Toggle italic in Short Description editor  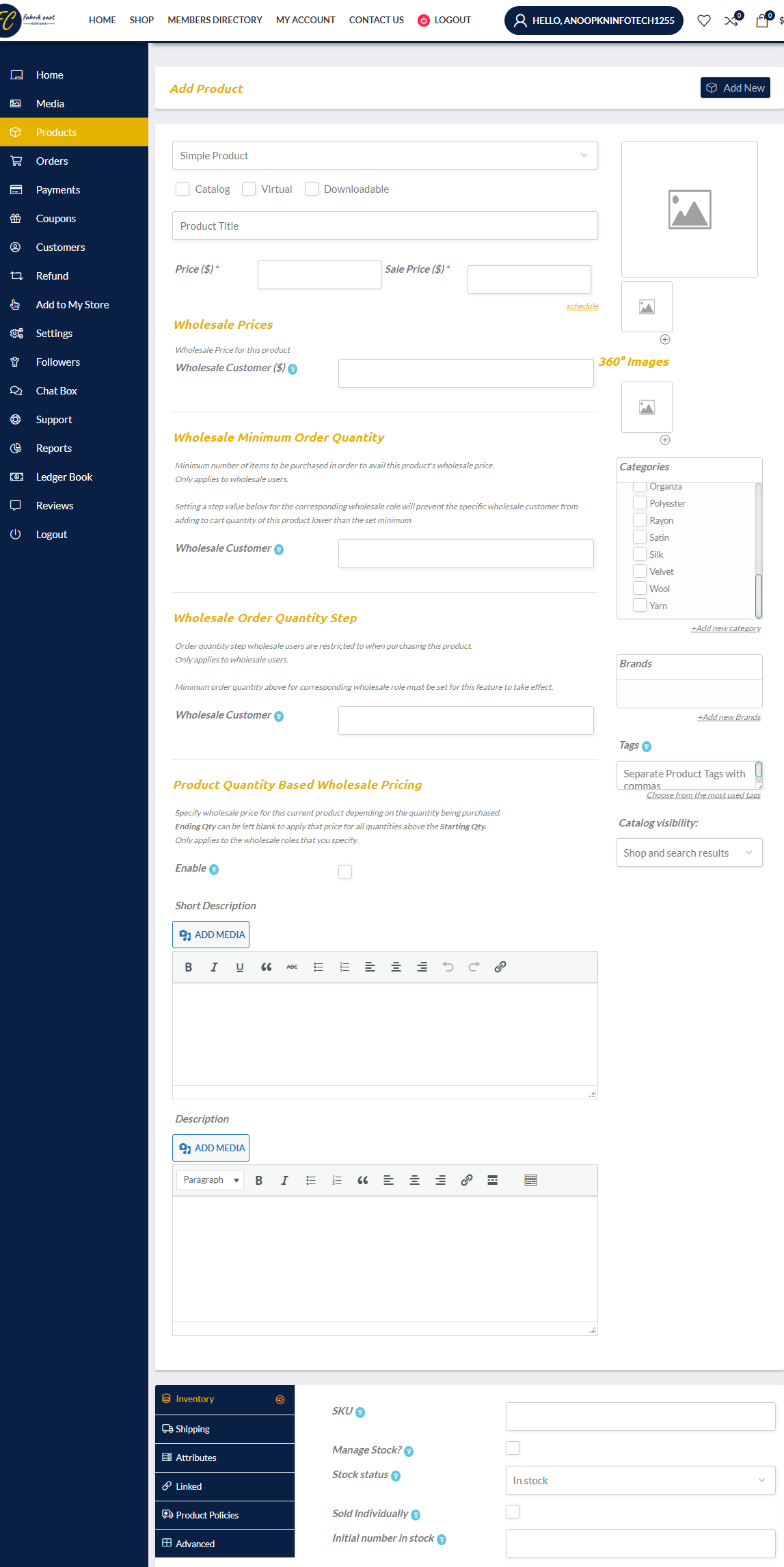[x=214, y=967]
